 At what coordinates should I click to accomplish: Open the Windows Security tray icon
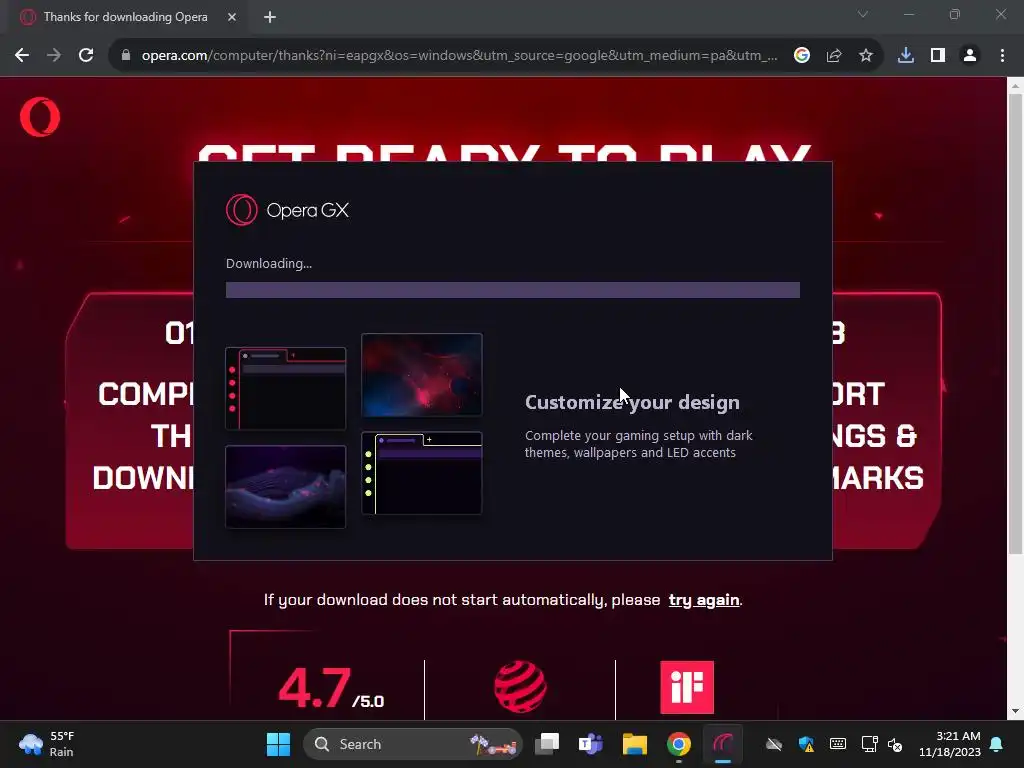[x=806, y=744]
